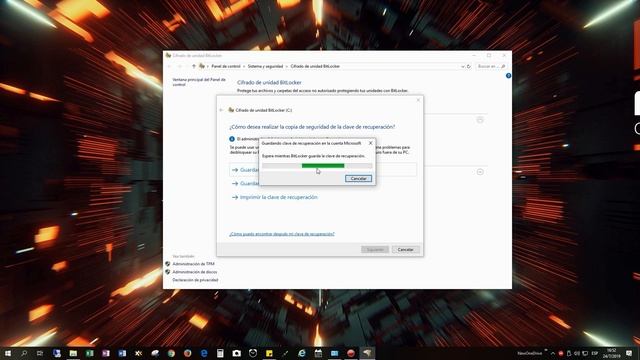Choose Imprimir la clave de recuperación
Viewport: 640px width, 360px height.
click(x=278, y=197)
